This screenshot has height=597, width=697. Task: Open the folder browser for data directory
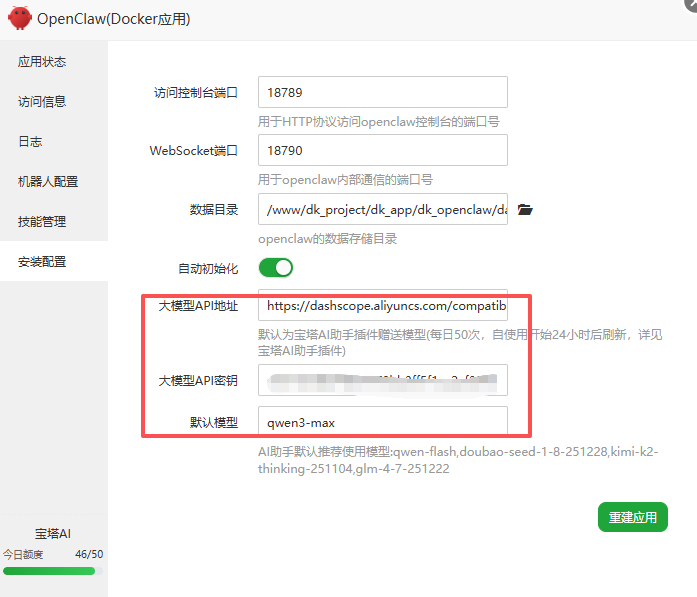[525, 210]
